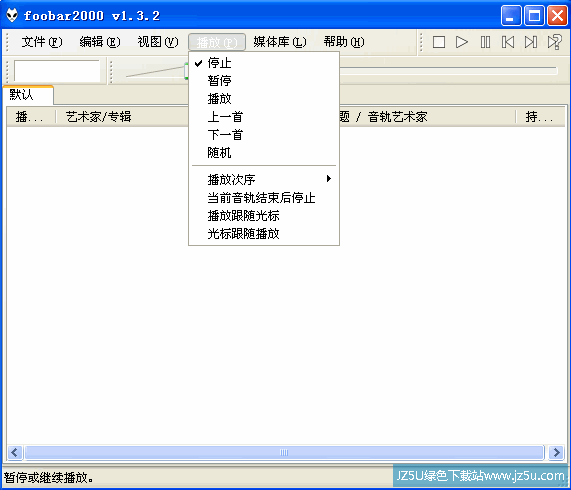Expand the 播放次序 submenu
This screenshot has height=490, width=571.
tap(264, 179)
